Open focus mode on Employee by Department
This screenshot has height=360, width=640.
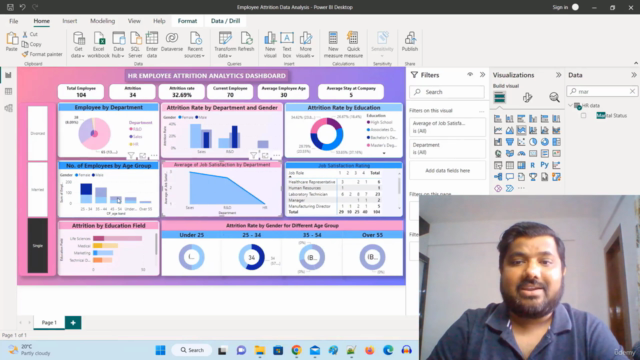(142, 156)
